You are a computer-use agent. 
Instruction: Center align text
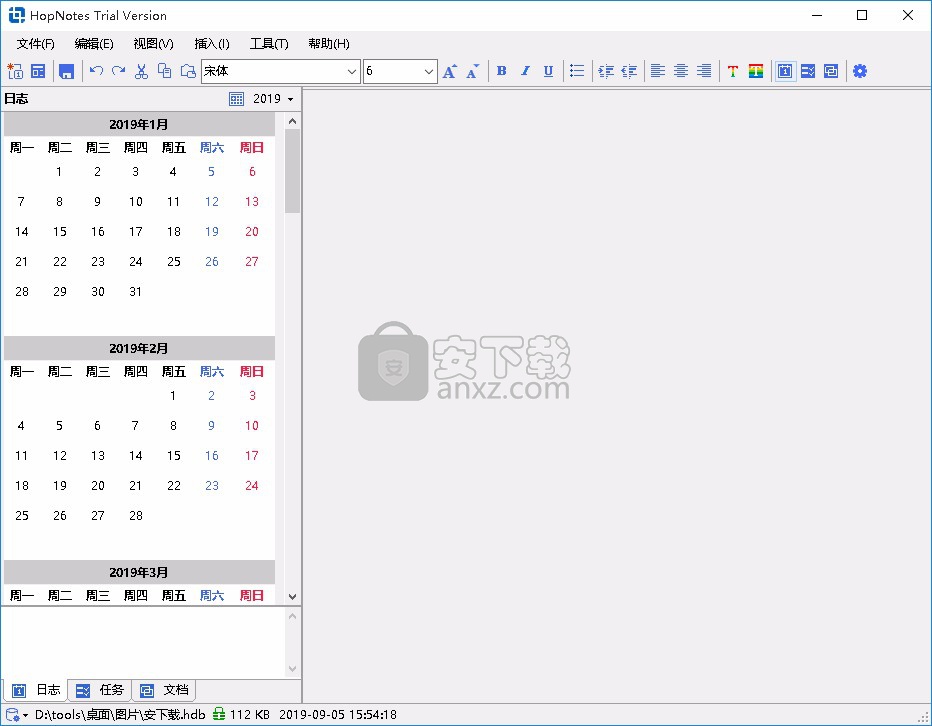[681, 71]
